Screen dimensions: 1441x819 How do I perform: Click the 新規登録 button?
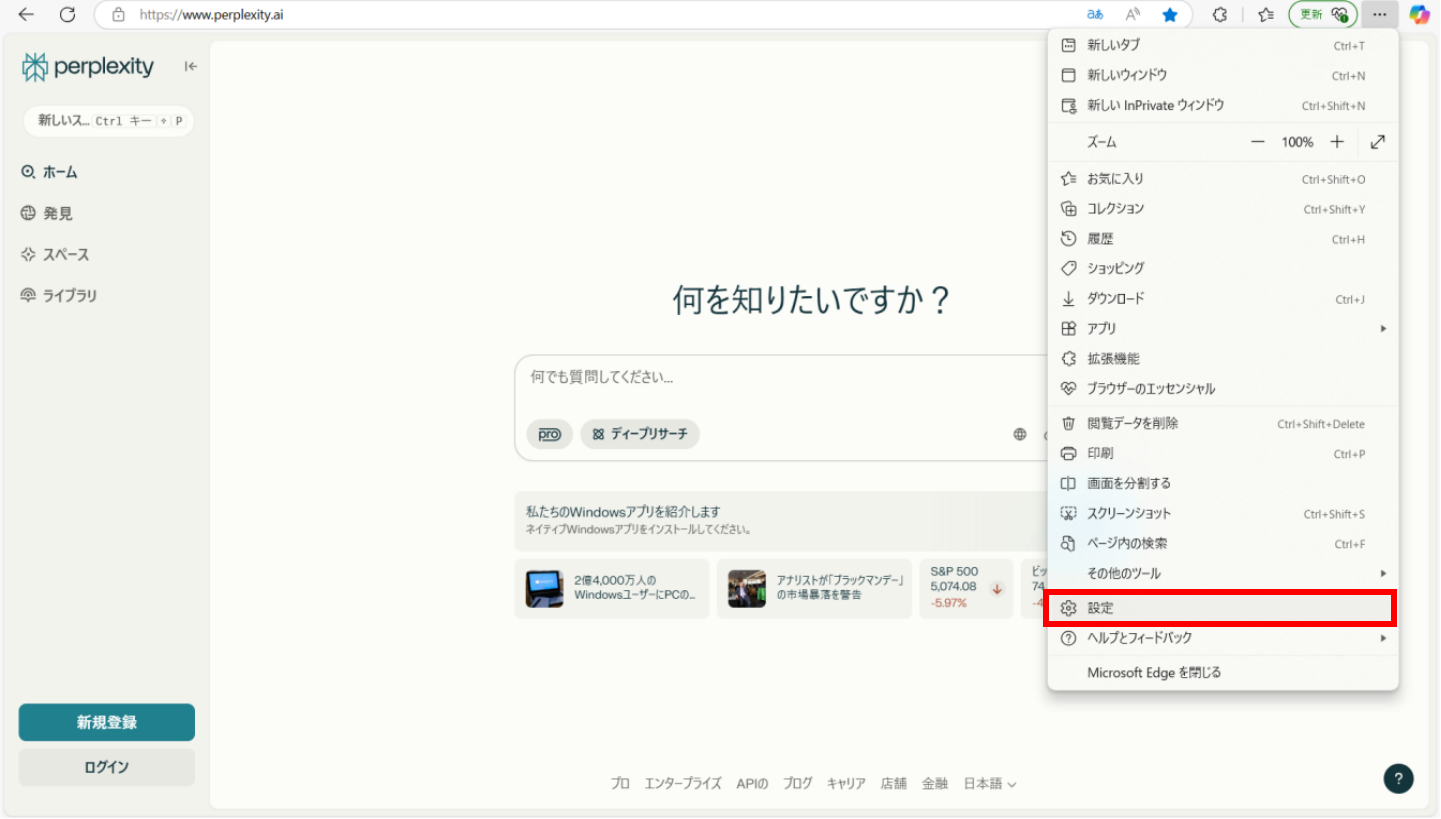point(107,722)
